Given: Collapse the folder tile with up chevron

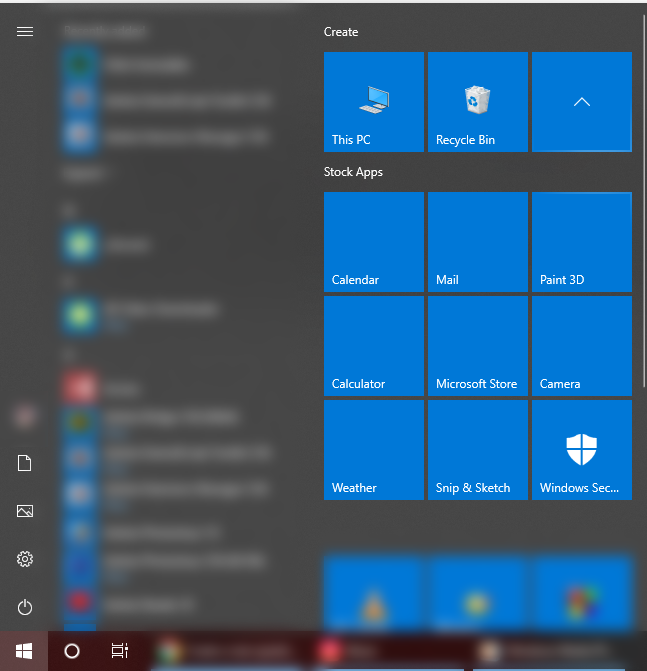Looking at the screenshot, I should (582, 102).
